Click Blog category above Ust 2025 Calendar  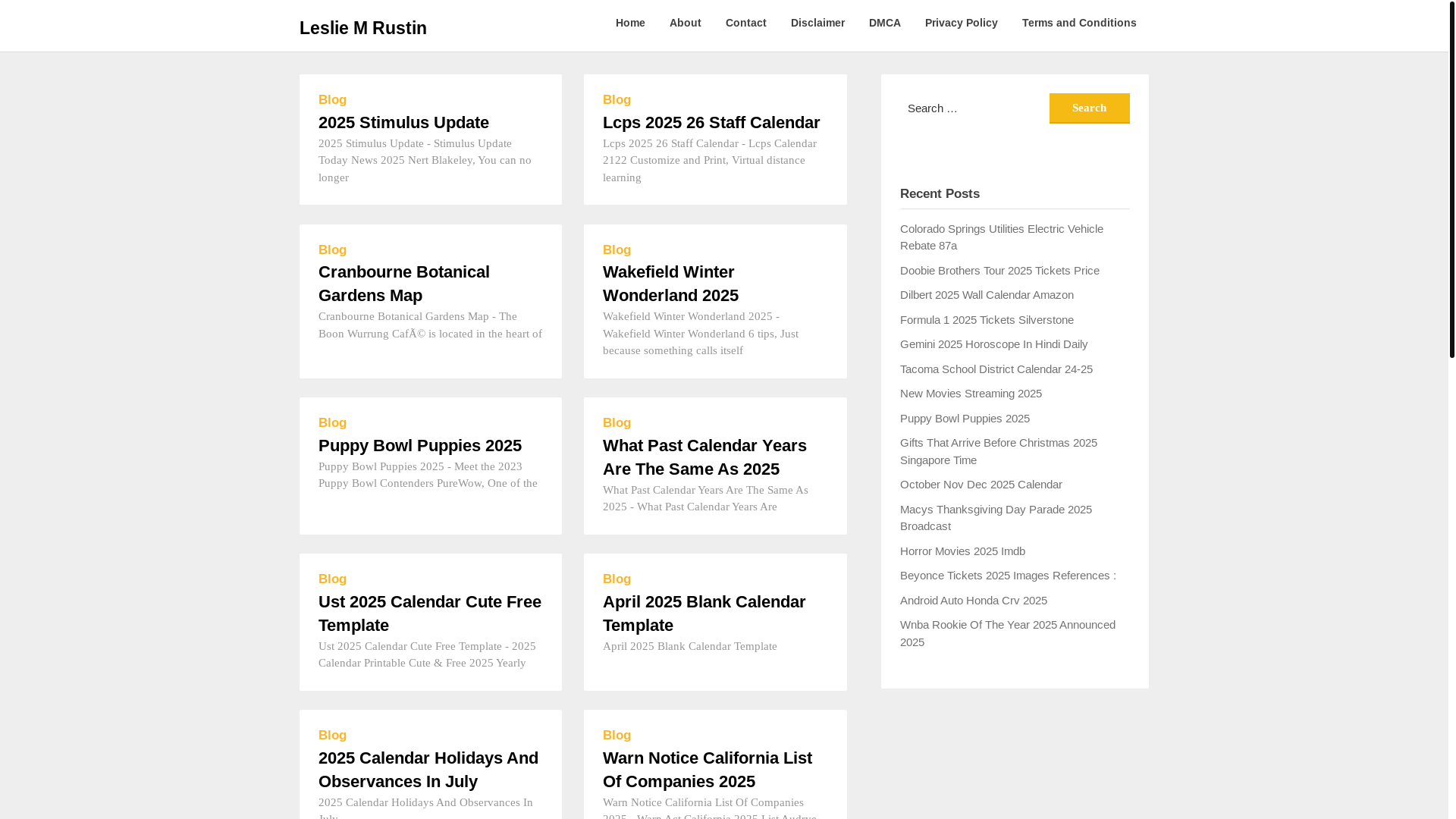coord(332,579)
